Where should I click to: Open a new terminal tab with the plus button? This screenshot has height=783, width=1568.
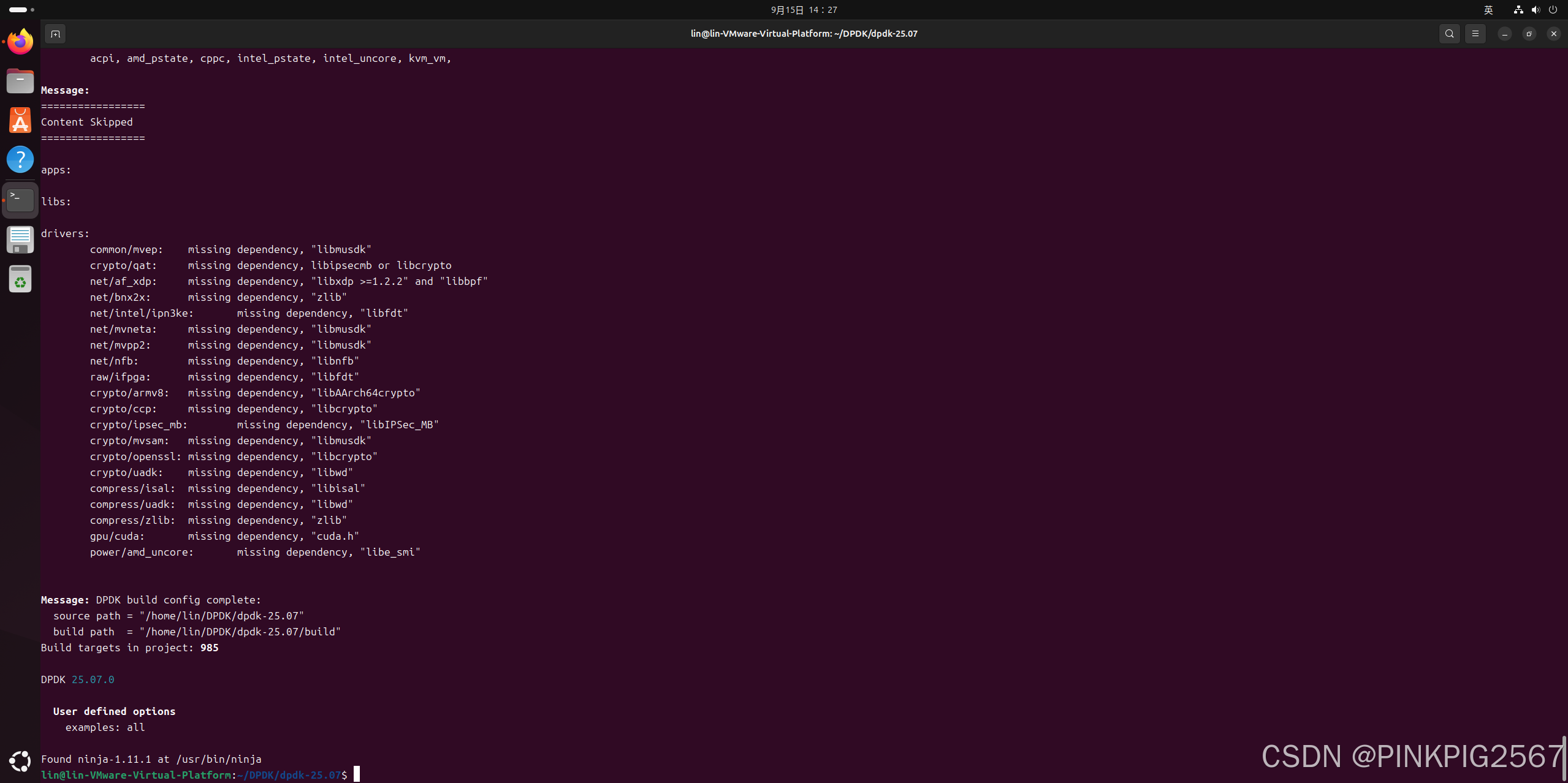click(55, 34)
